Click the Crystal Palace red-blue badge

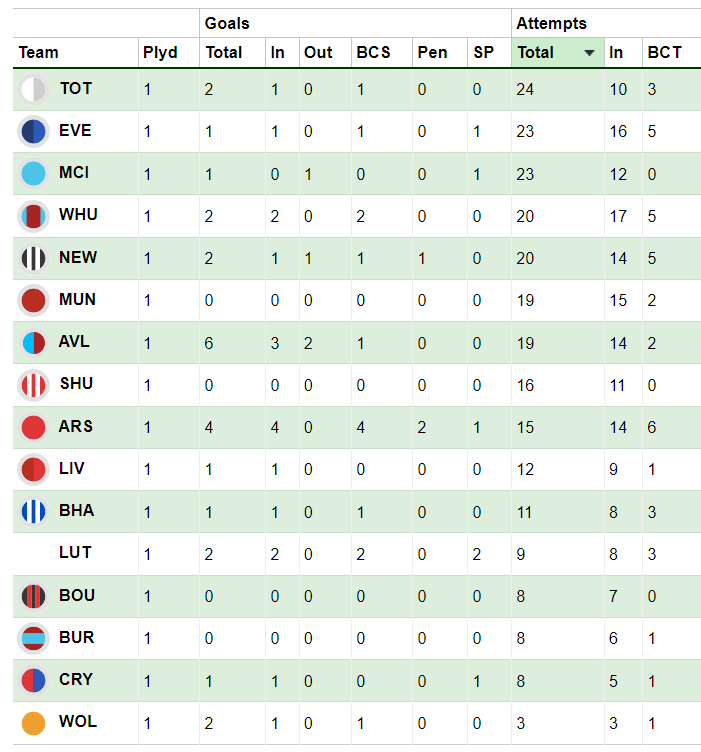click(33, 681)
